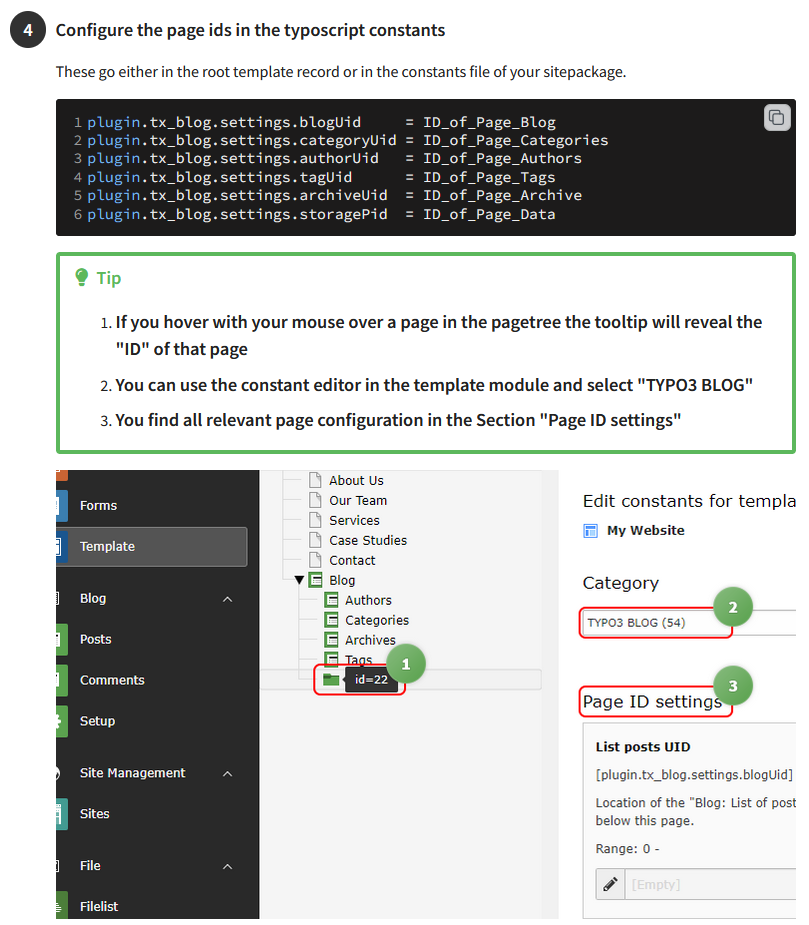Select Categories under Blog in the pagetree
The image size is (809, 925).
(x=376, y=621)
